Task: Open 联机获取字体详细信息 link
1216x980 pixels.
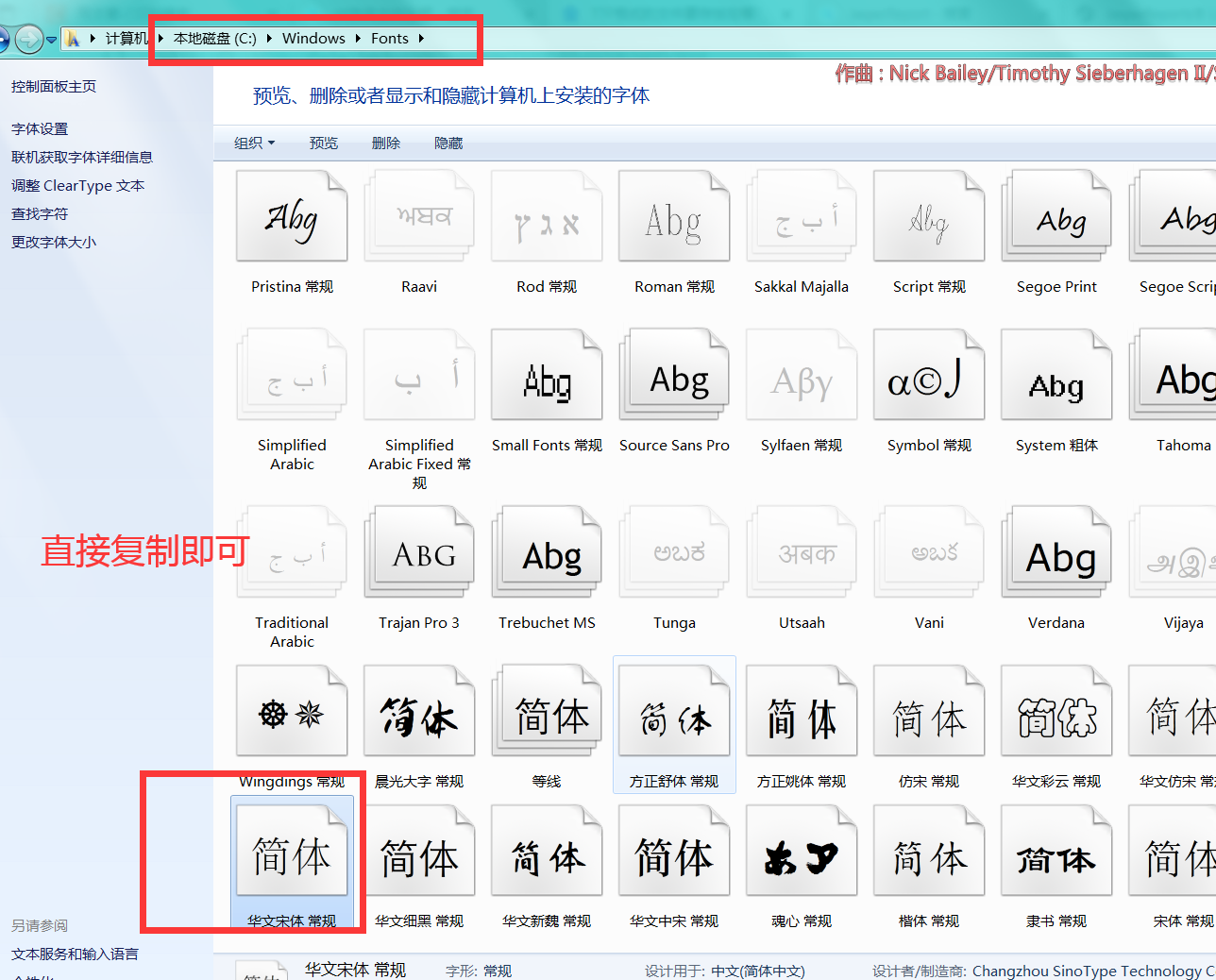Action: pyautogui.click(x=82, y=157)
